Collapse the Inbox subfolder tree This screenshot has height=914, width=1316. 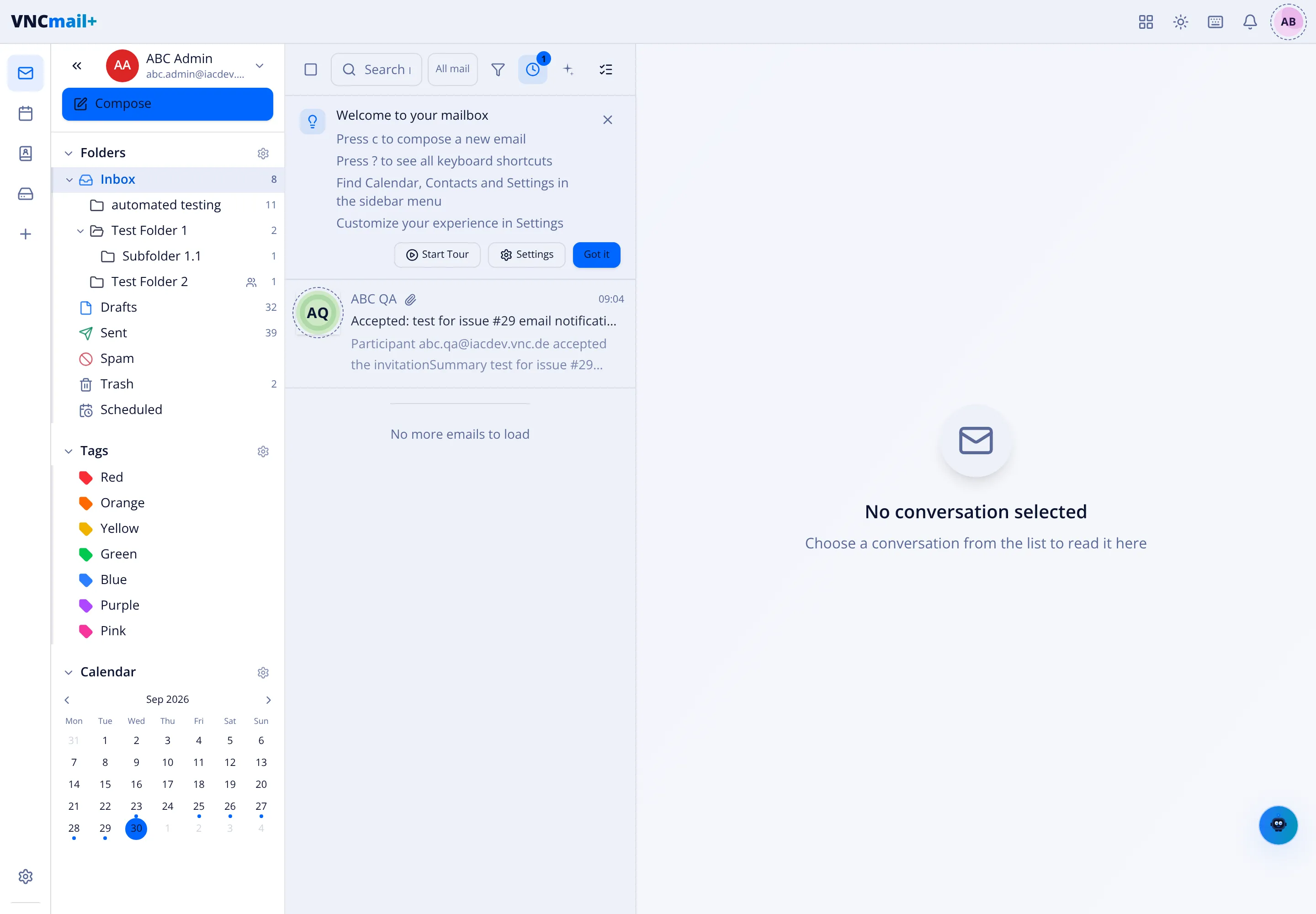(x=69, y=179)
